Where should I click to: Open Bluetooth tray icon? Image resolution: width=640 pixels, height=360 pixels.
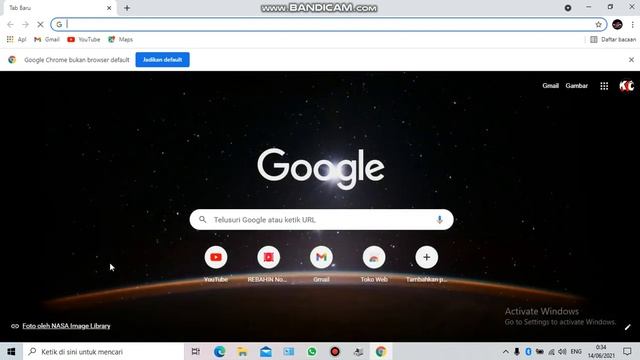(528, 351)
